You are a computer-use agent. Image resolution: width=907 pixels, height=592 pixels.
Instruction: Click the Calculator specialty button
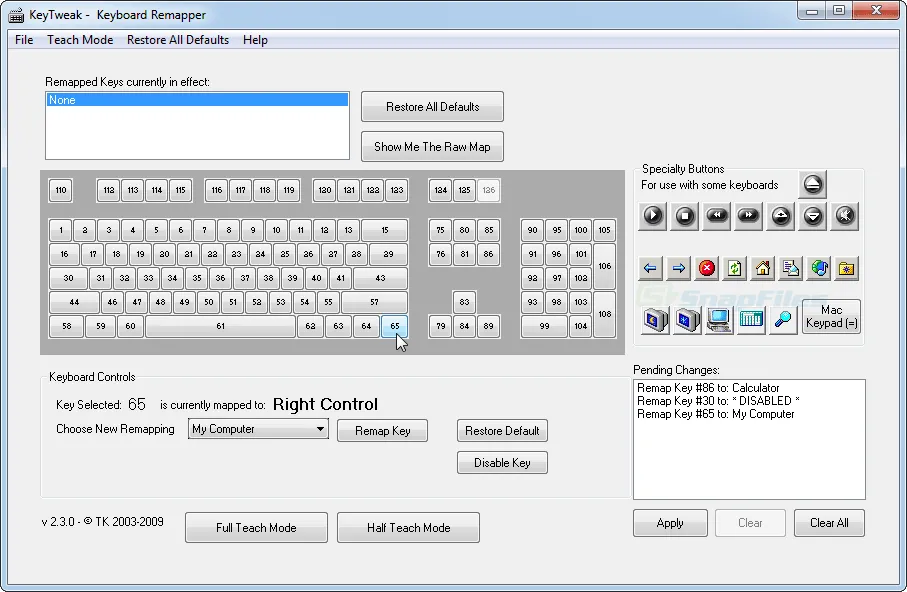pos(751,319)
